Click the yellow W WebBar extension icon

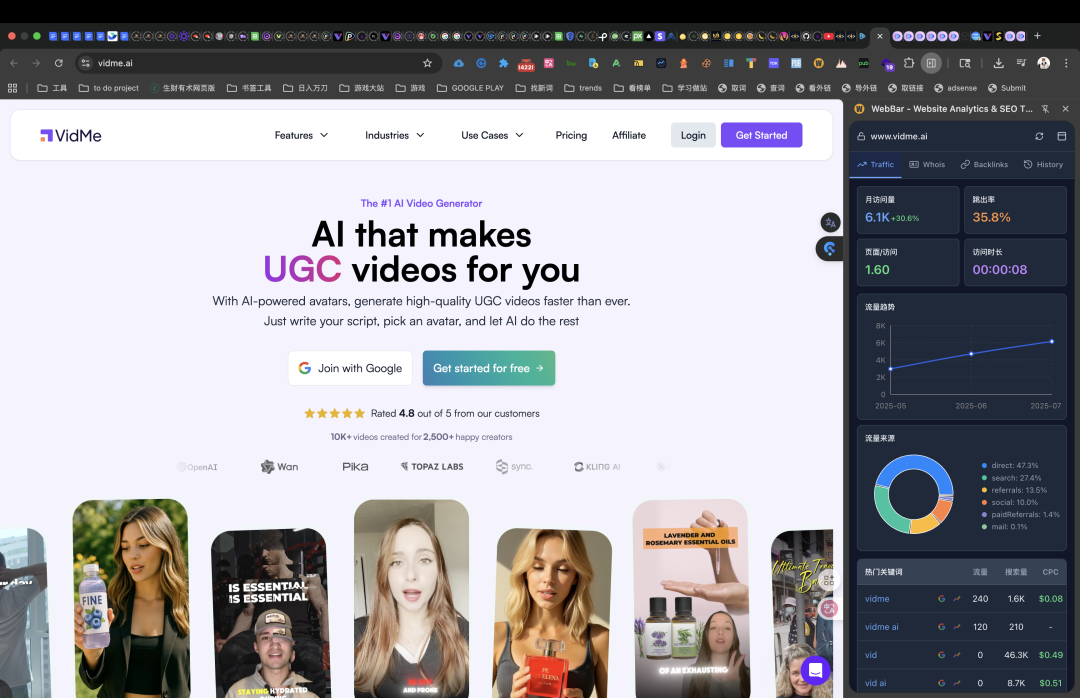[819, 63]
